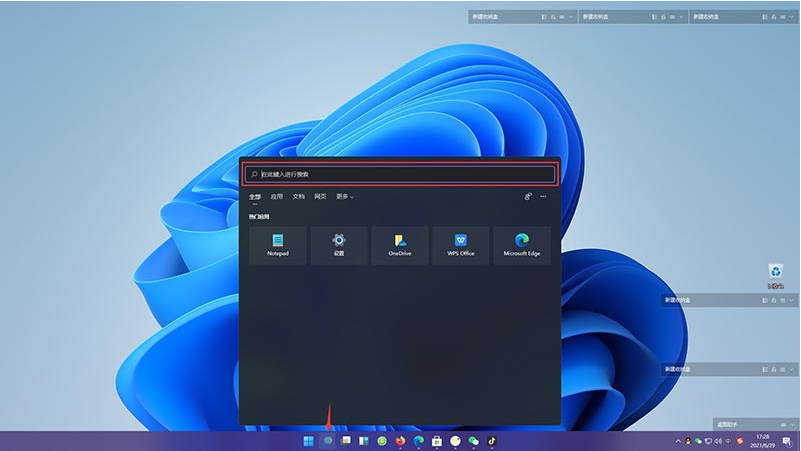Open OneDrive from top apps
801x451 pixels.
point(399,245)
